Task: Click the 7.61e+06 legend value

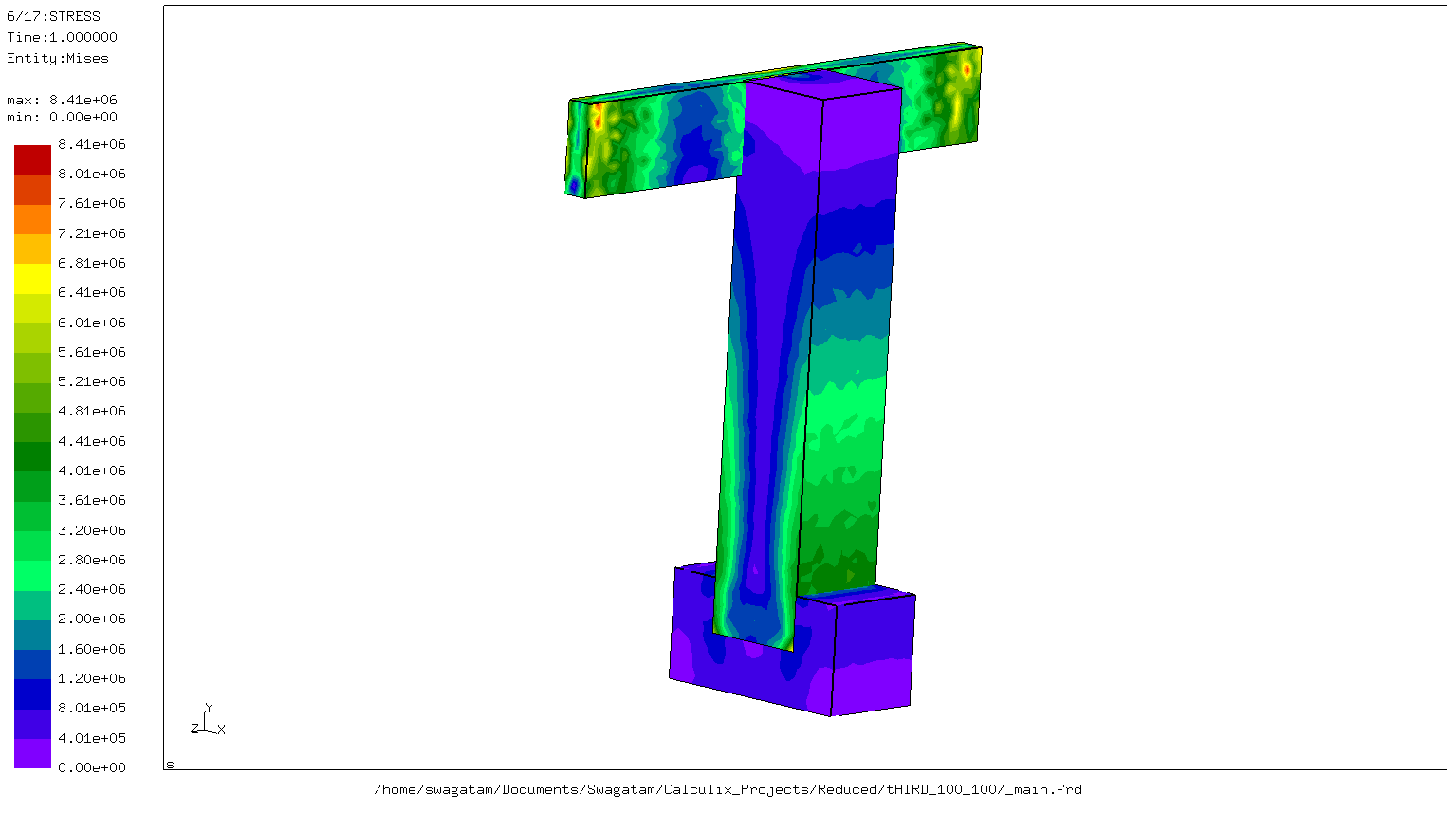Action: click(x=92, y=203)
